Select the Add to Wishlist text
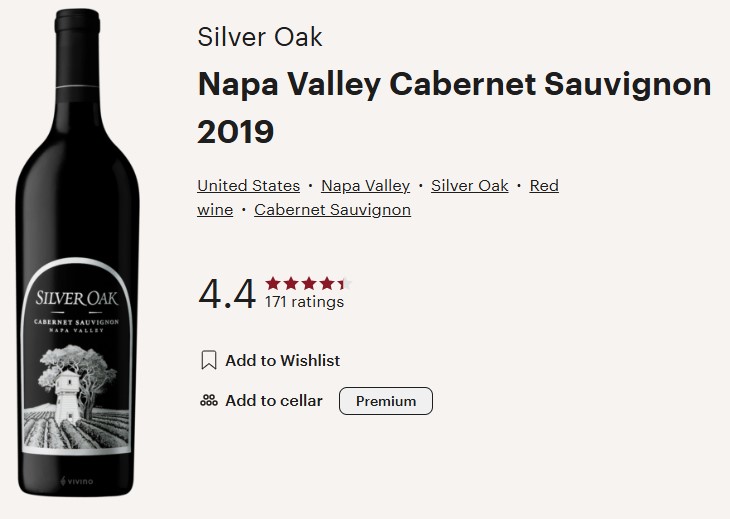The height and width of the screenshot is (519, 730). (282, 360)
